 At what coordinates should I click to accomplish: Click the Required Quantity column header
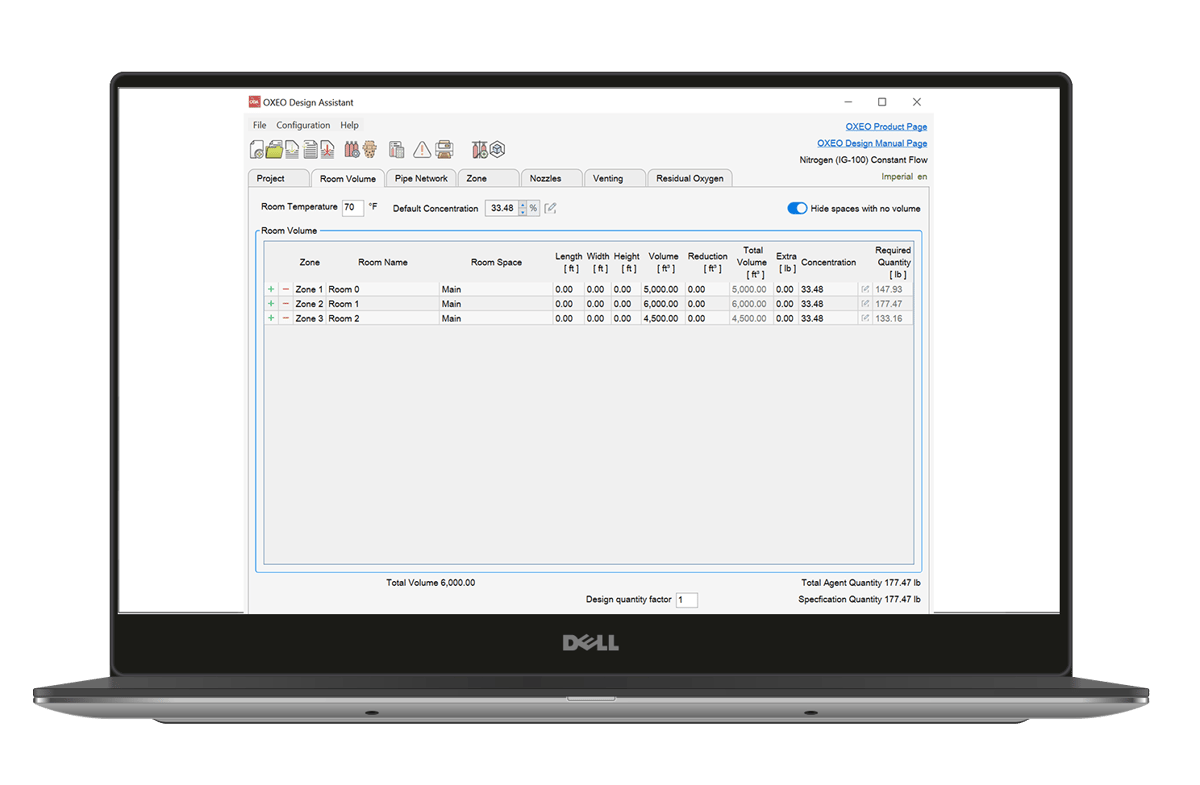pyautogui.click(x=893, y=262)
